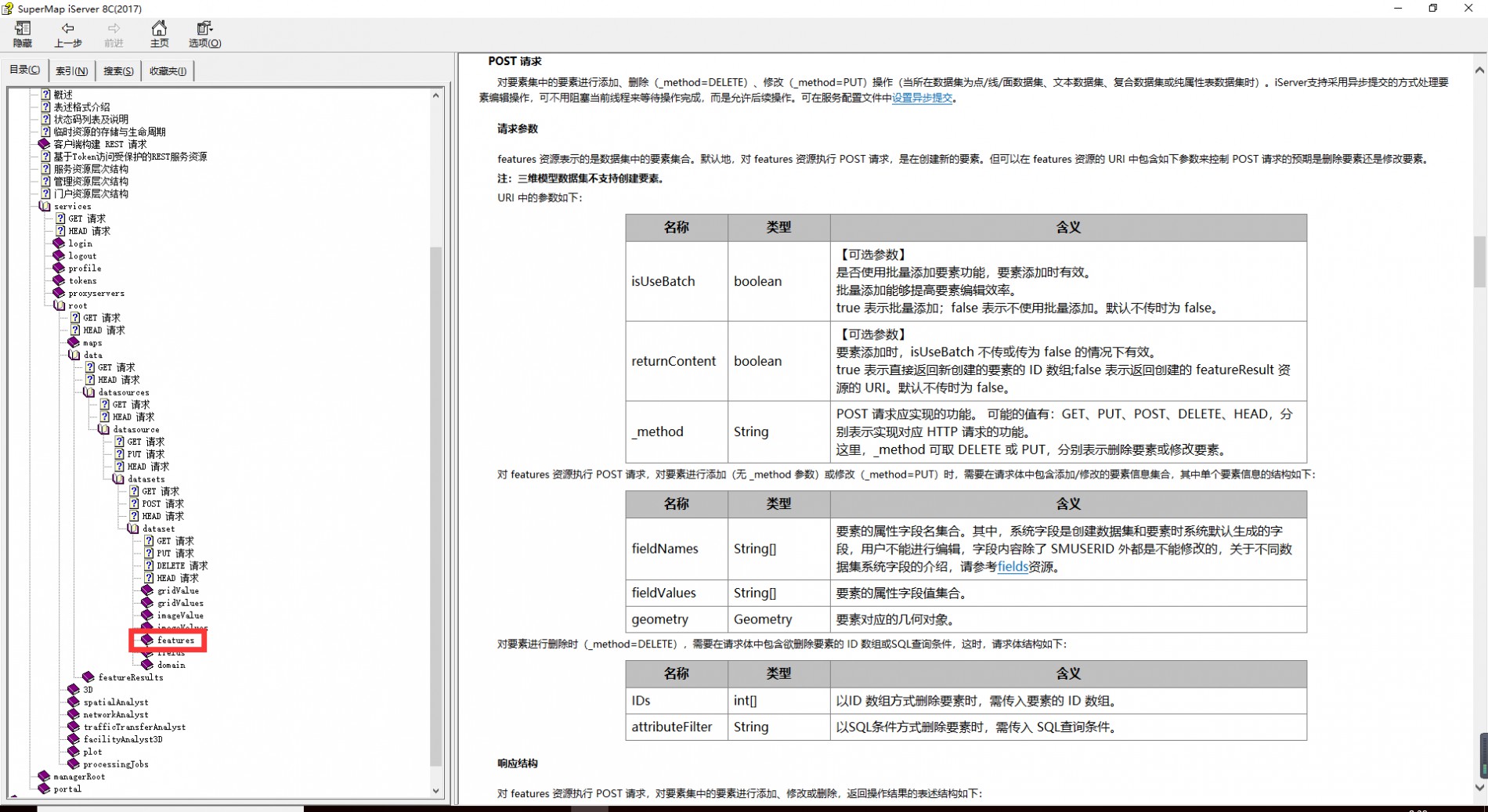Click the featureResults book icon
The width and height of the screenshot is (1488, 812).
tap(88, 677)
